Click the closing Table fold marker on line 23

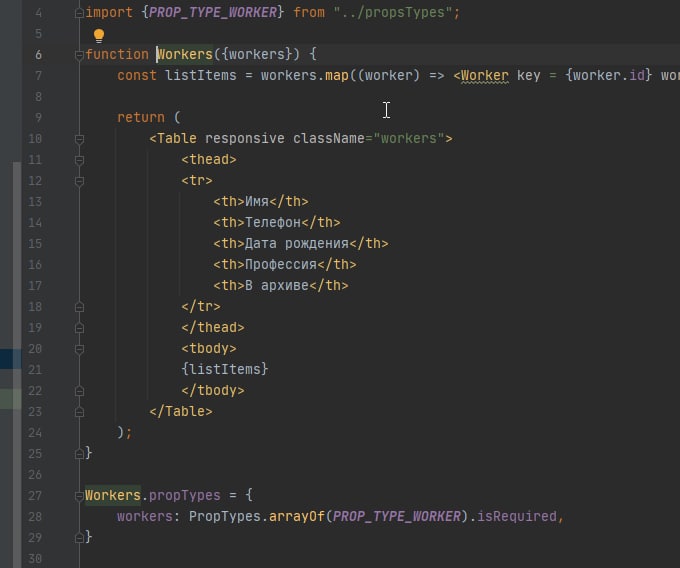pyautogui.click(x=79, y=412)
